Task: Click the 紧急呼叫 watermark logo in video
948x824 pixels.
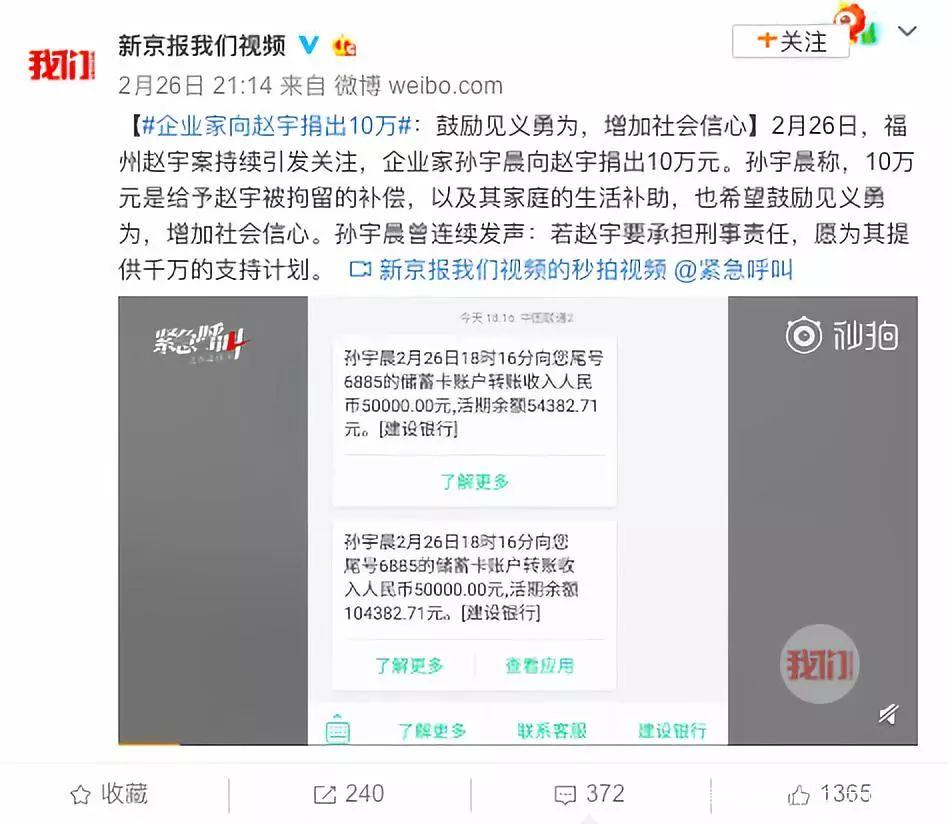Action: (x=200, y=343)
